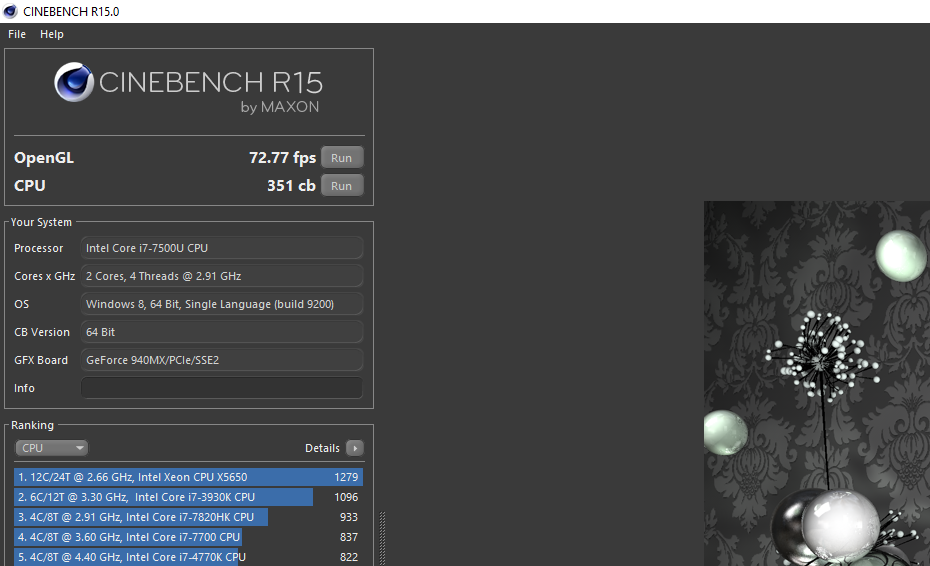Select ranking row Intel Core i7-7700 CPU
Image resolution: width=930 pixels, height=566 pixels.
click(189, 537)
